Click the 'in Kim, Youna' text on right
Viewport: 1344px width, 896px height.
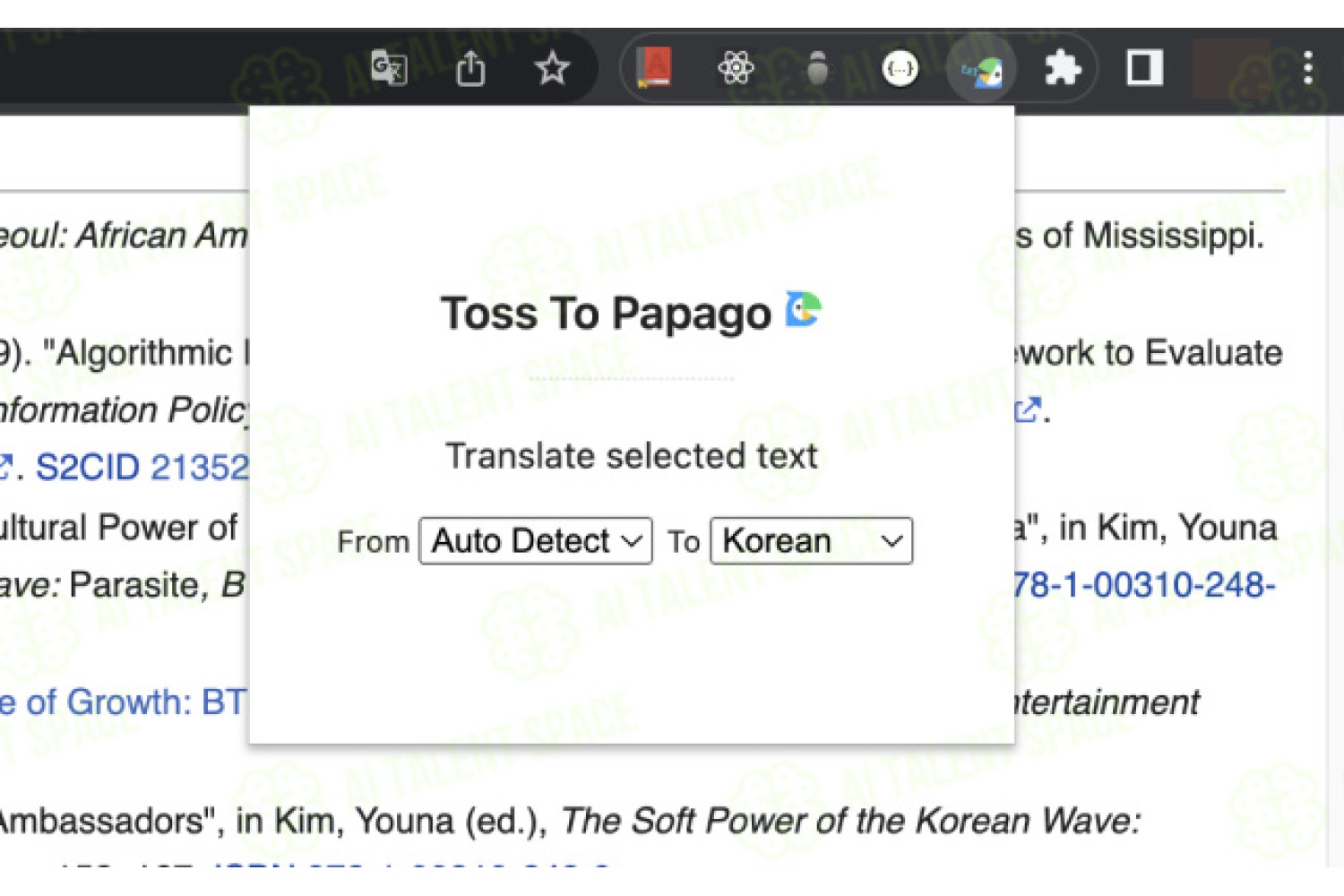[x=1167, y=528]
